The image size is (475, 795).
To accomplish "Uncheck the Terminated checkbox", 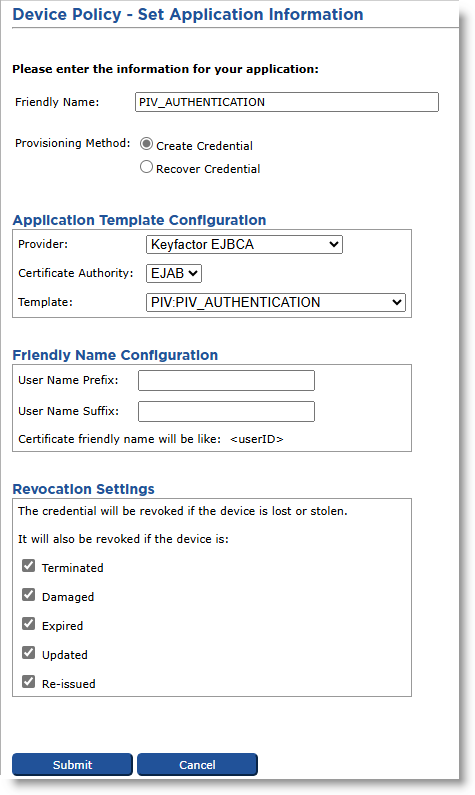I will click(29, 566).
